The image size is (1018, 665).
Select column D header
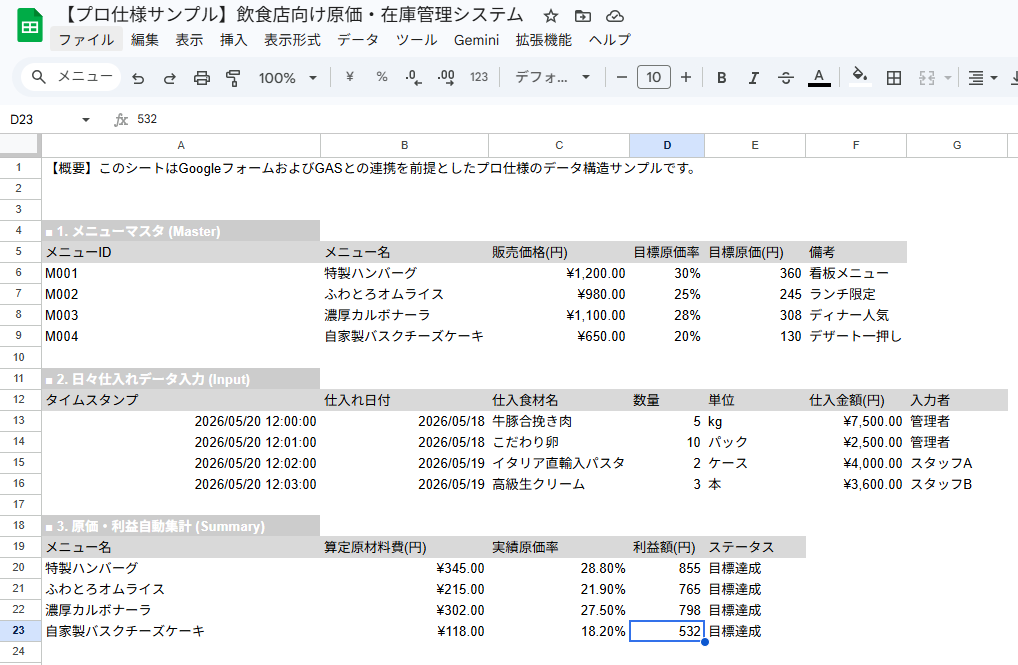[667, 145]
